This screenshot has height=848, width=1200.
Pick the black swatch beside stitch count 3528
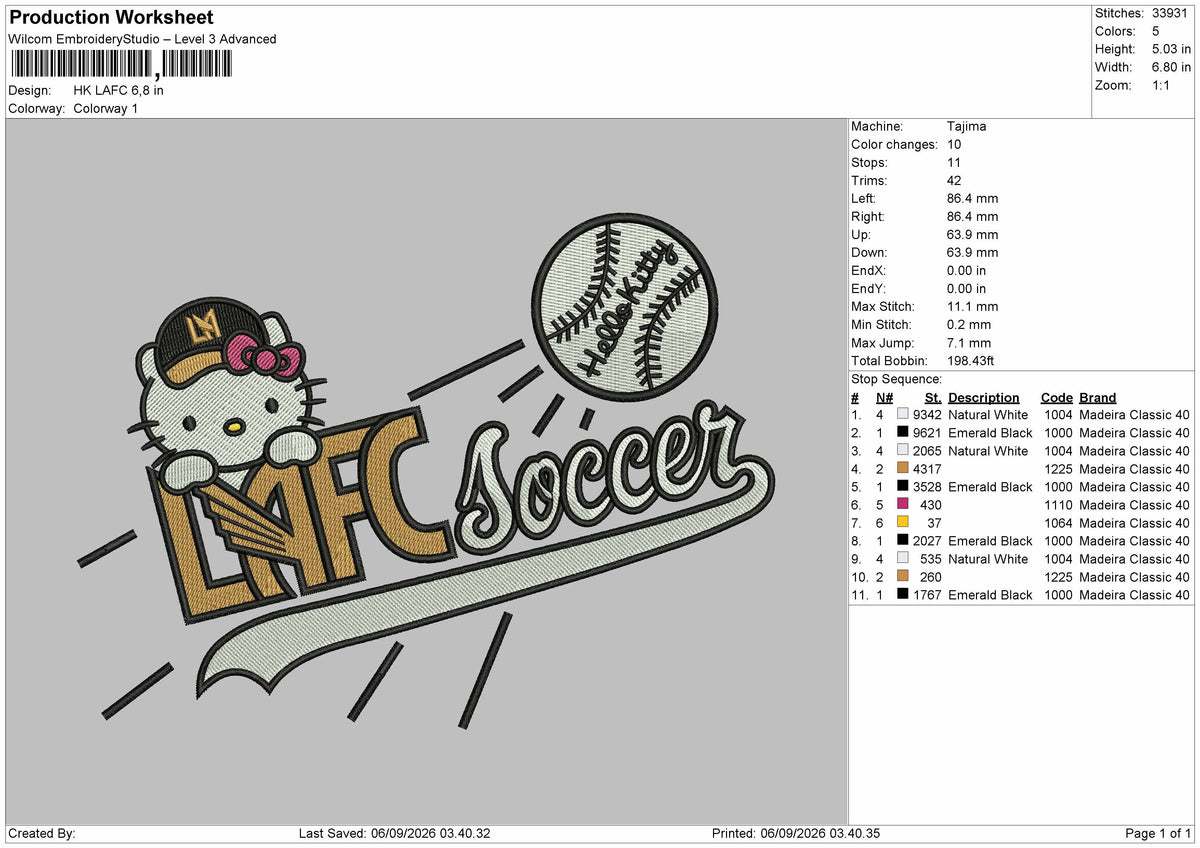click(x=903, y=487)
